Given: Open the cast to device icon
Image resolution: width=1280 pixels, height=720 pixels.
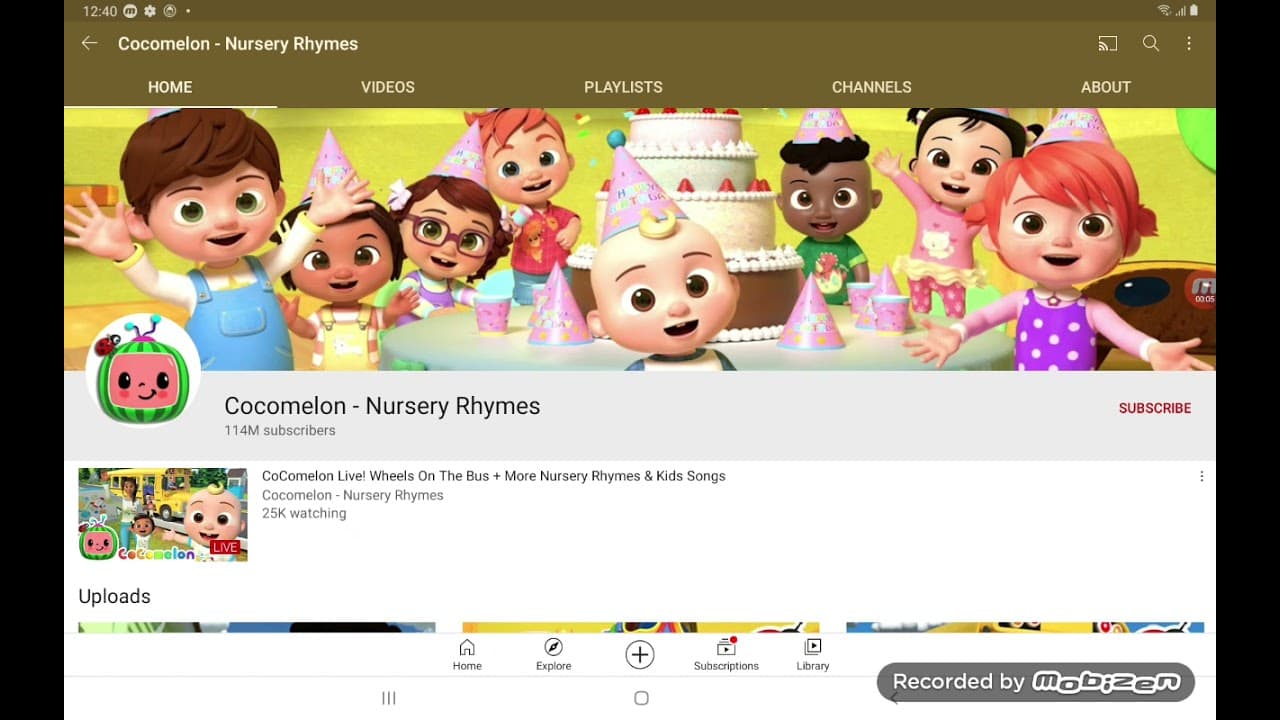Looking at the screenshot, I should pos(1107,43).
